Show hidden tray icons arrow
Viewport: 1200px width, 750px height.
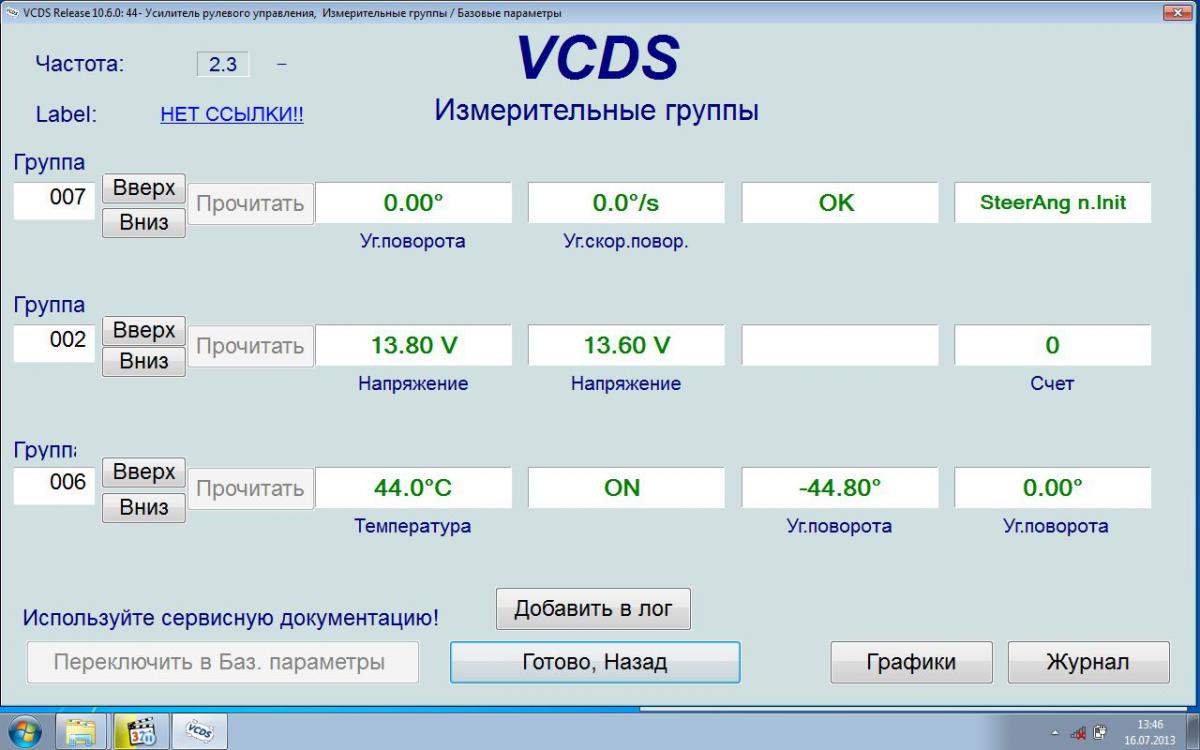tap(1056, 733)
